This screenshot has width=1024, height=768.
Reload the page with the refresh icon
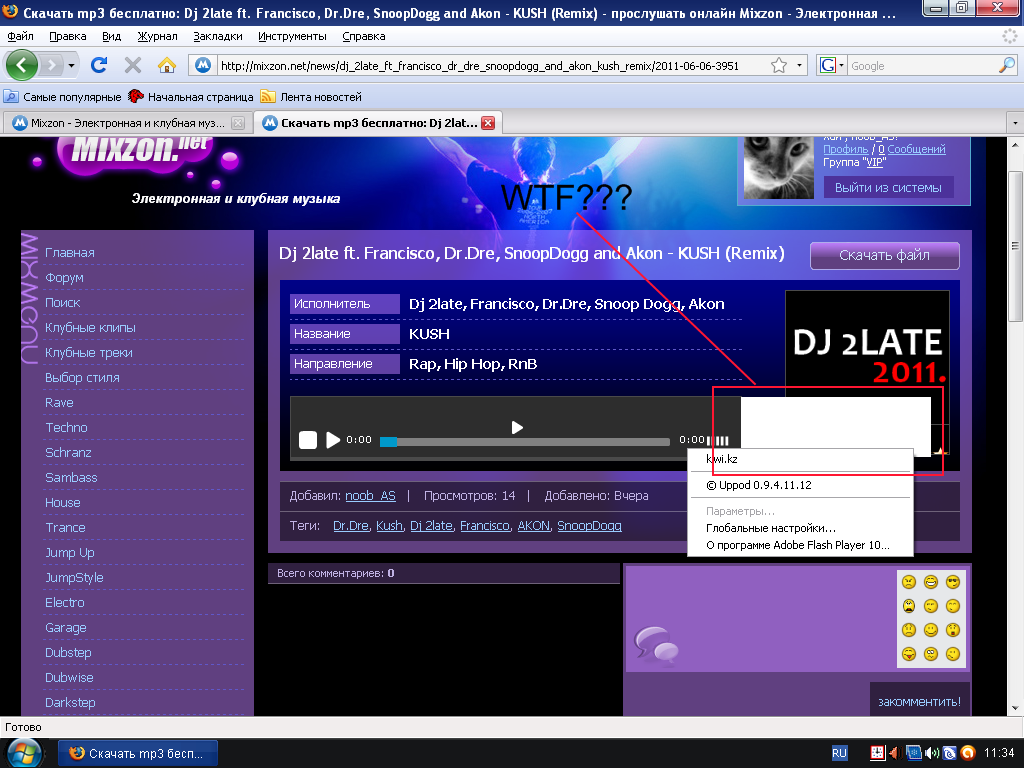pyautogui.click(x=99, y=65)
